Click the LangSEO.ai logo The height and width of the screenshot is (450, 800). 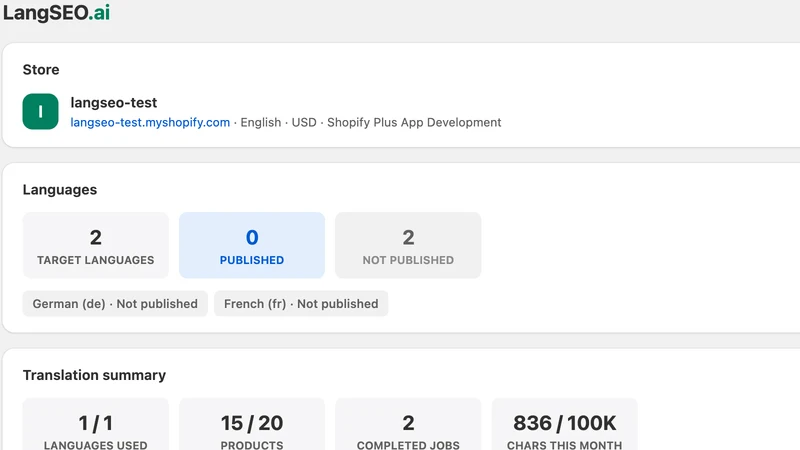click(x=57, y=12)
